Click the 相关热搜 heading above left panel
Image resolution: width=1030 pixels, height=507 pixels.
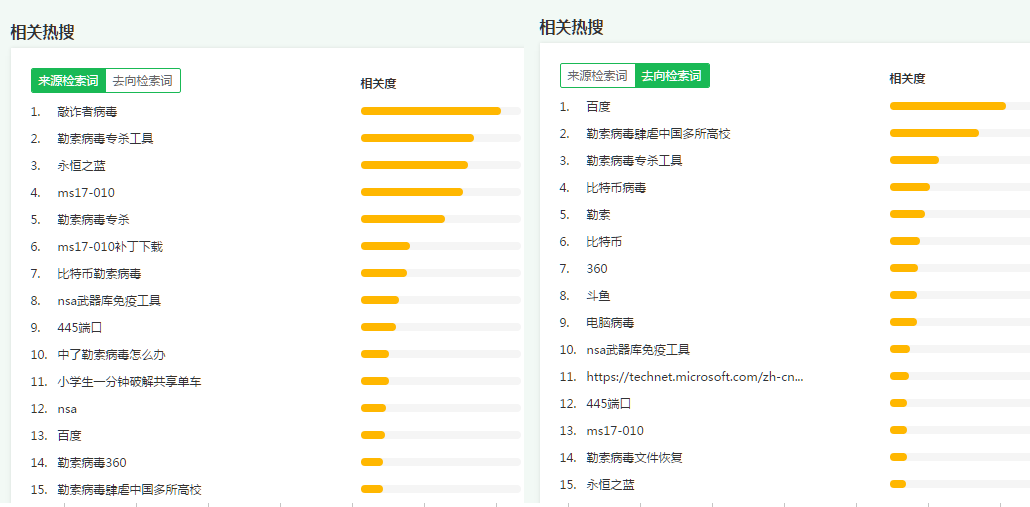(x=42, y=32)
